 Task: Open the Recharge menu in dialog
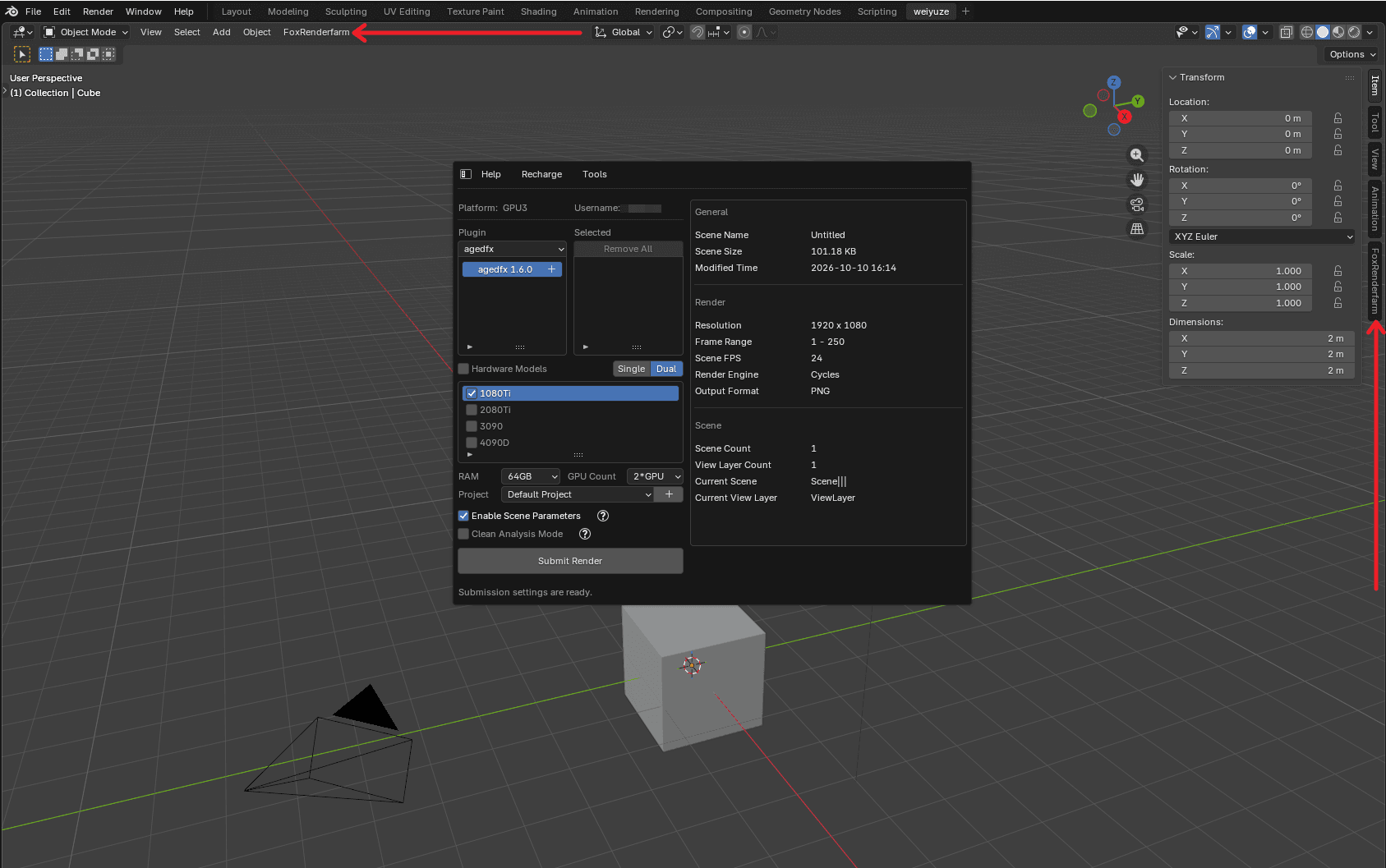541,174
